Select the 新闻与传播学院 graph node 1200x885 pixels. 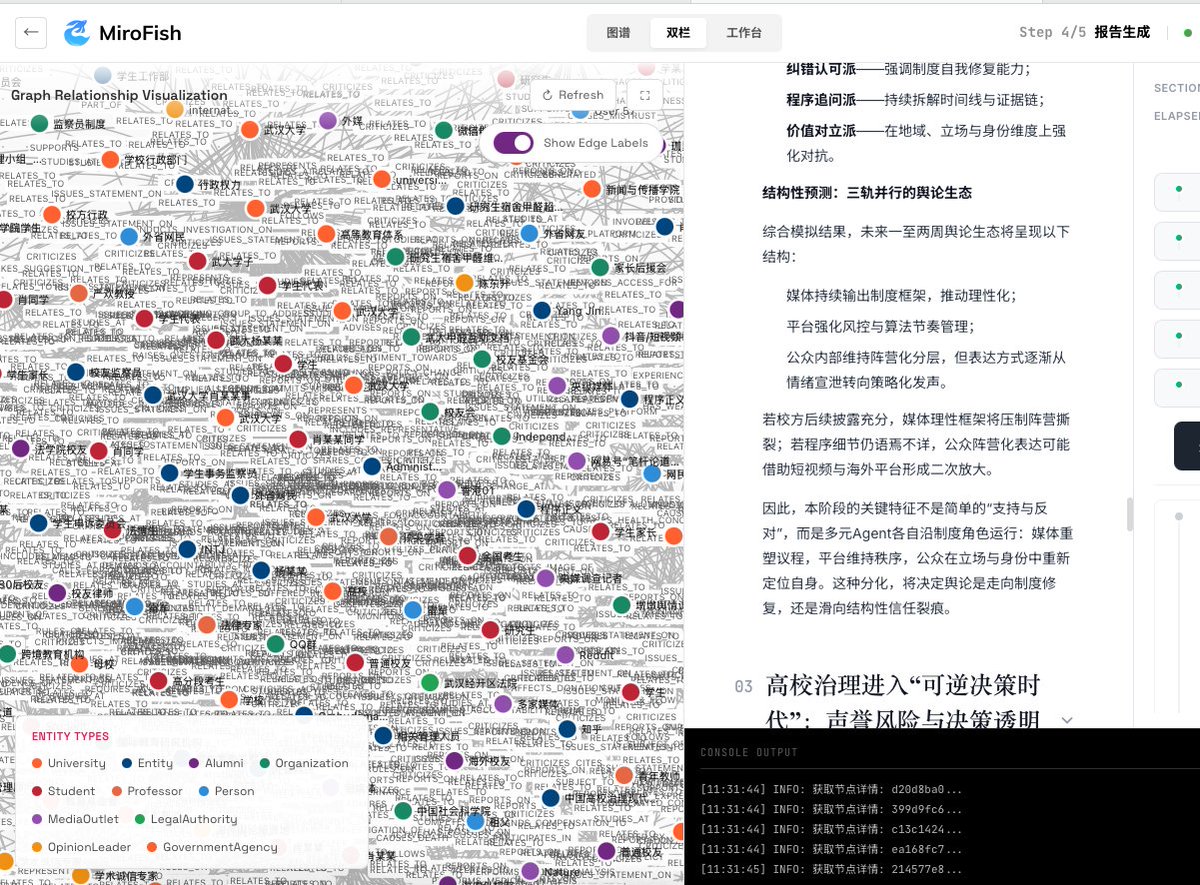[x=592, y=189]
